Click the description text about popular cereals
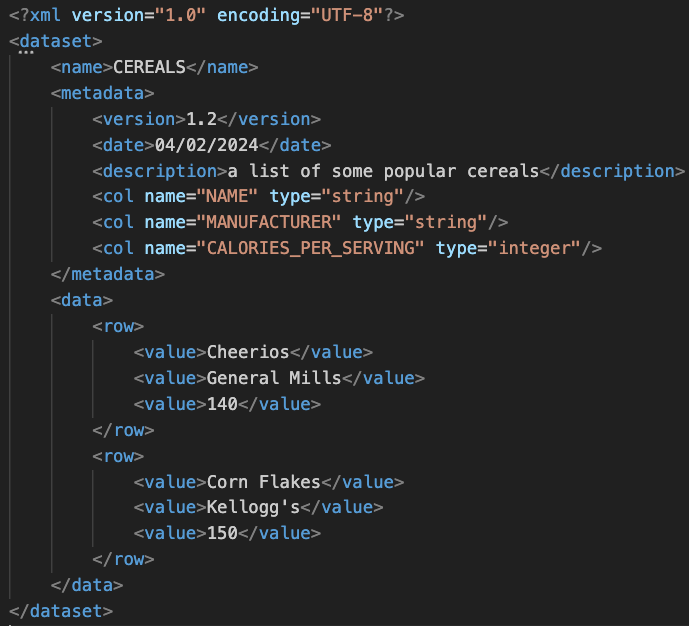Screen dimensions: 690x626 pyautogui.click(x=383, y=170)
